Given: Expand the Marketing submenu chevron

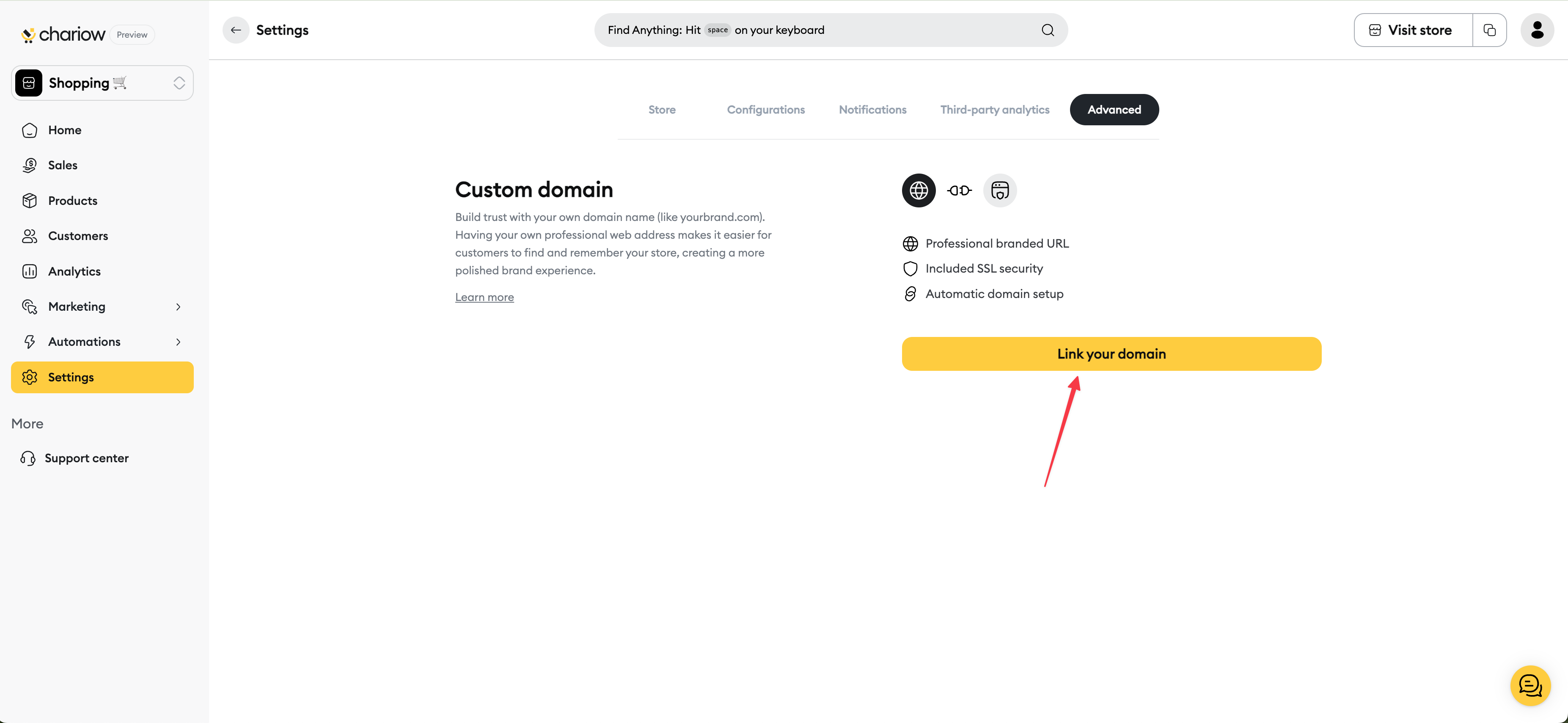Looking at the screenshot, I should click(x=179, y=306).
